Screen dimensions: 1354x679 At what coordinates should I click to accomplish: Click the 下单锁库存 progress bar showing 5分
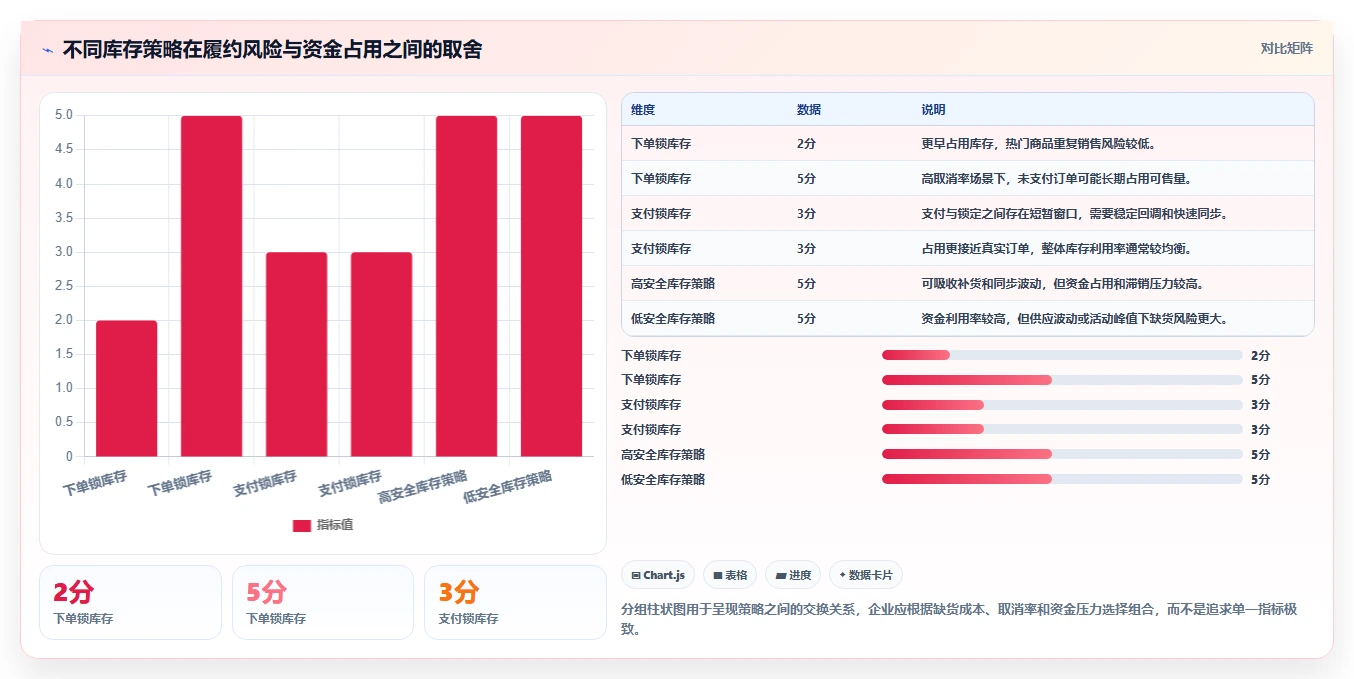point(1062,380)
